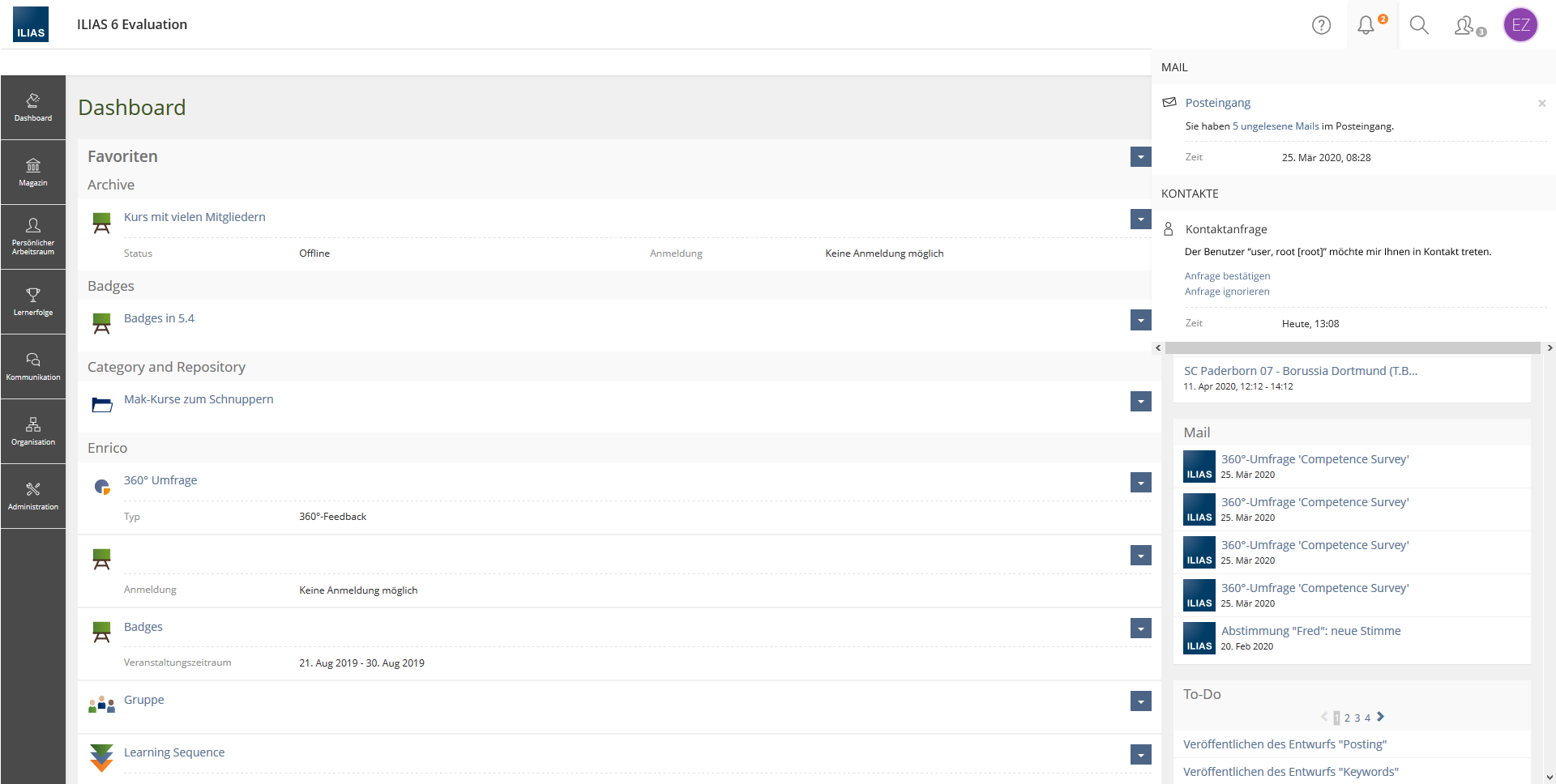1556x784 pixels.
Task: Click the Mak-Kurse folder icon
Action: pyautogui.click(x=101, y=405)
